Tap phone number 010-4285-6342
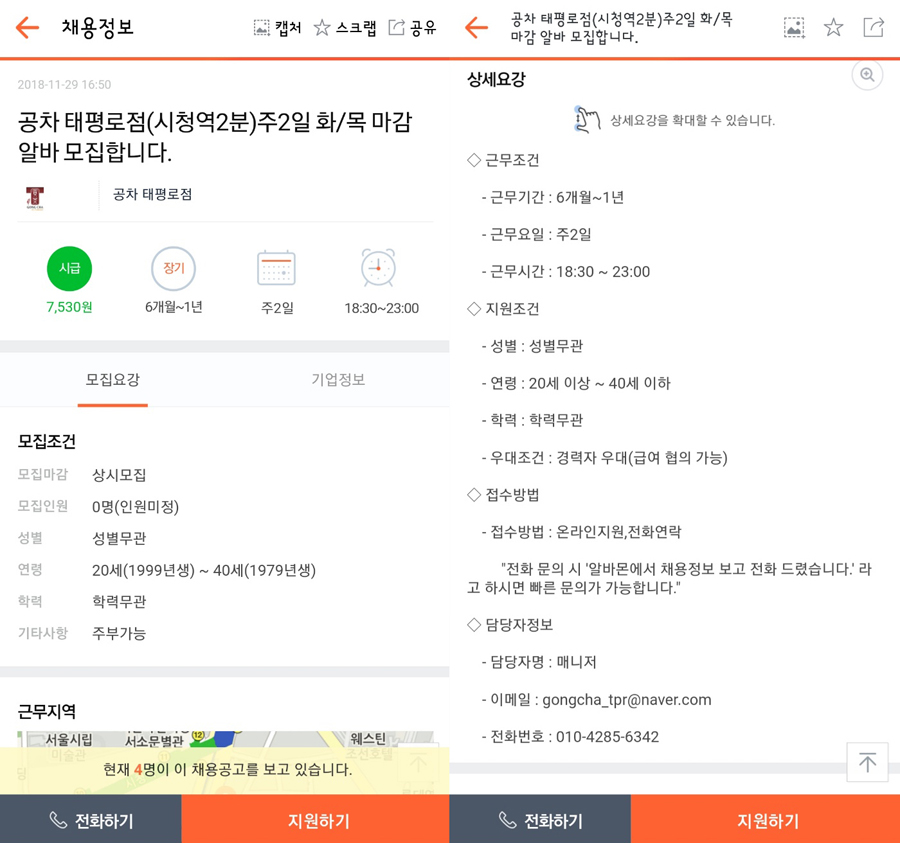The width and height of the screenshot is (900, 843). [607, 737]
